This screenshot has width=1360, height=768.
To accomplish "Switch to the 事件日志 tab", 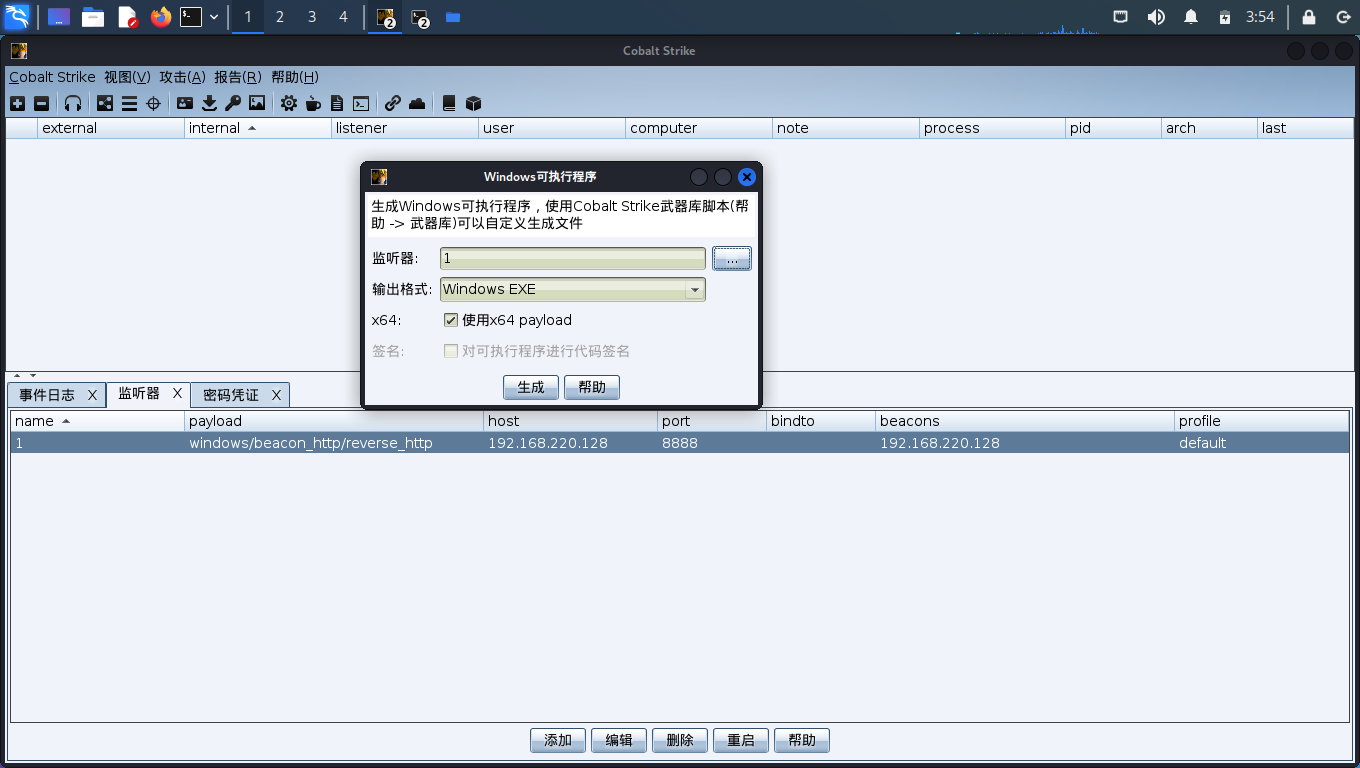I will (47, 395).
